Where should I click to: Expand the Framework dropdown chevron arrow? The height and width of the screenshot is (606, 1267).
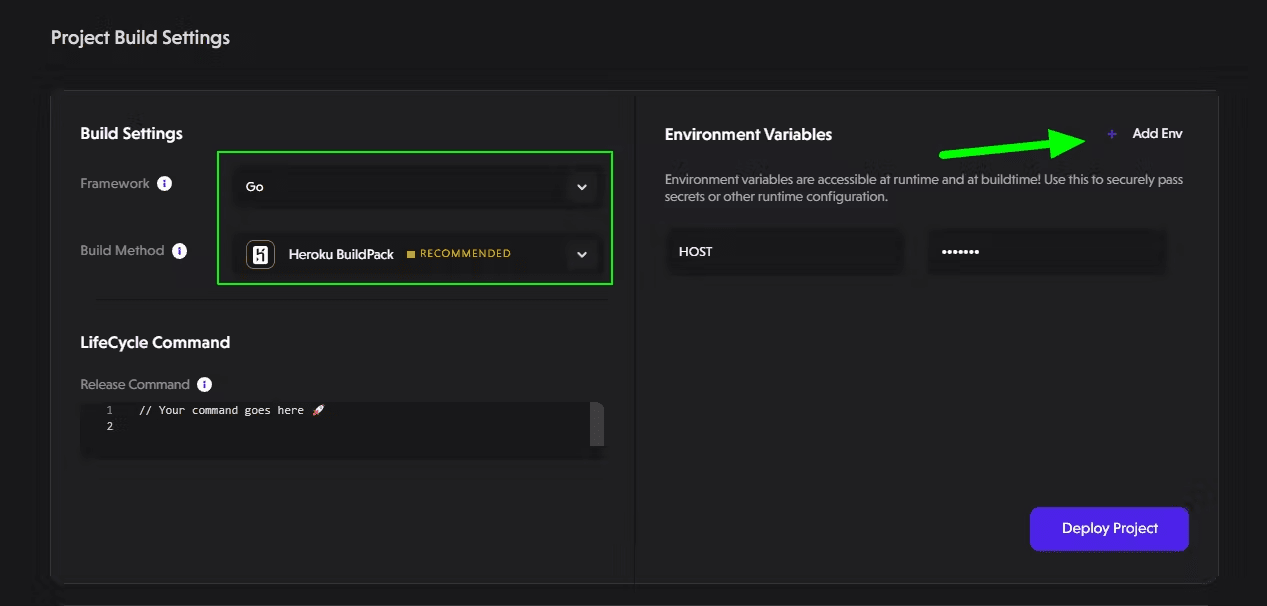(x=582, y=187)
